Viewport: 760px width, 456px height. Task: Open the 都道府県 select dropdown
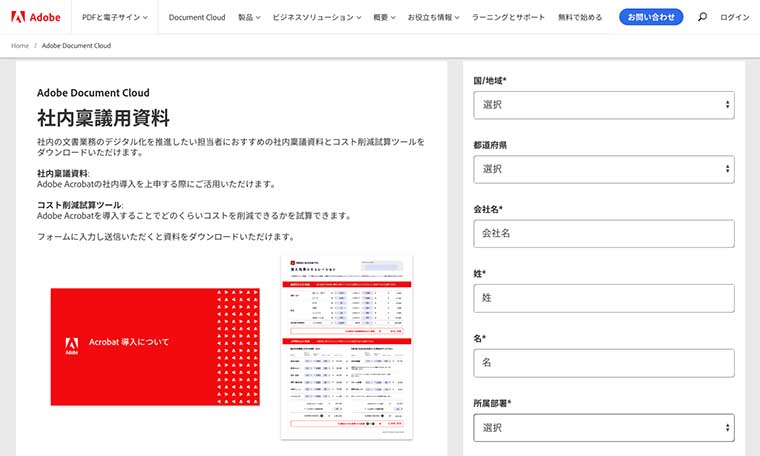tap(603, 169)
